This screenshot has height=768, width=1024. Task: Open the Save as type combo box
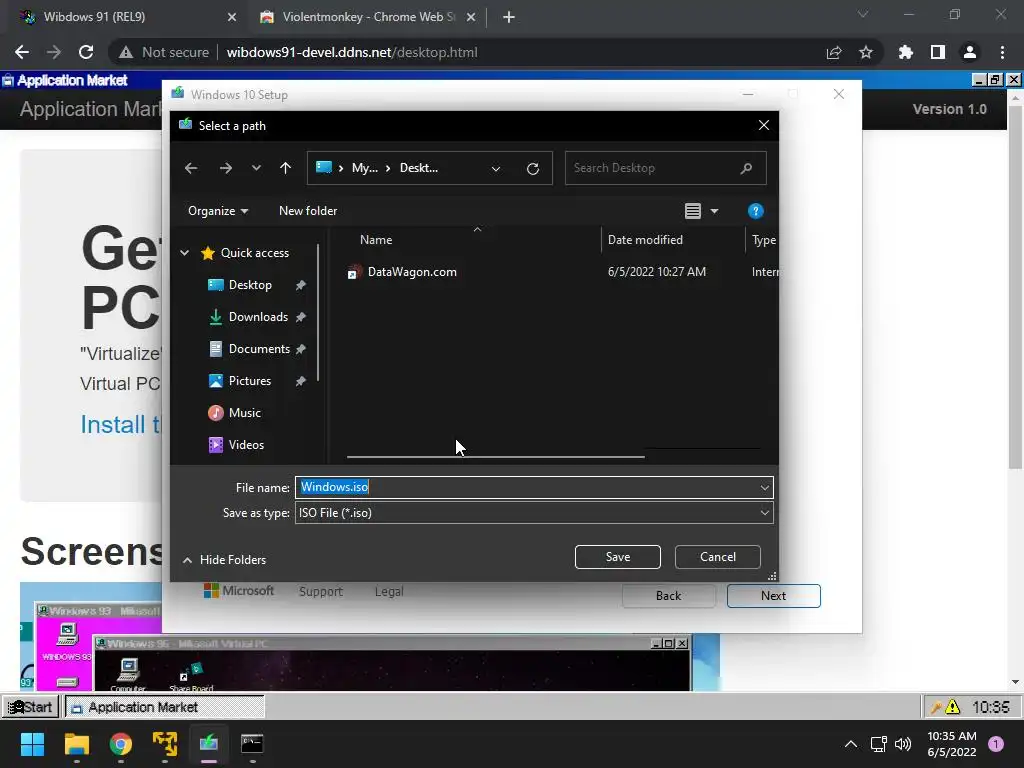pyautogui.click(x=534, y=513)
